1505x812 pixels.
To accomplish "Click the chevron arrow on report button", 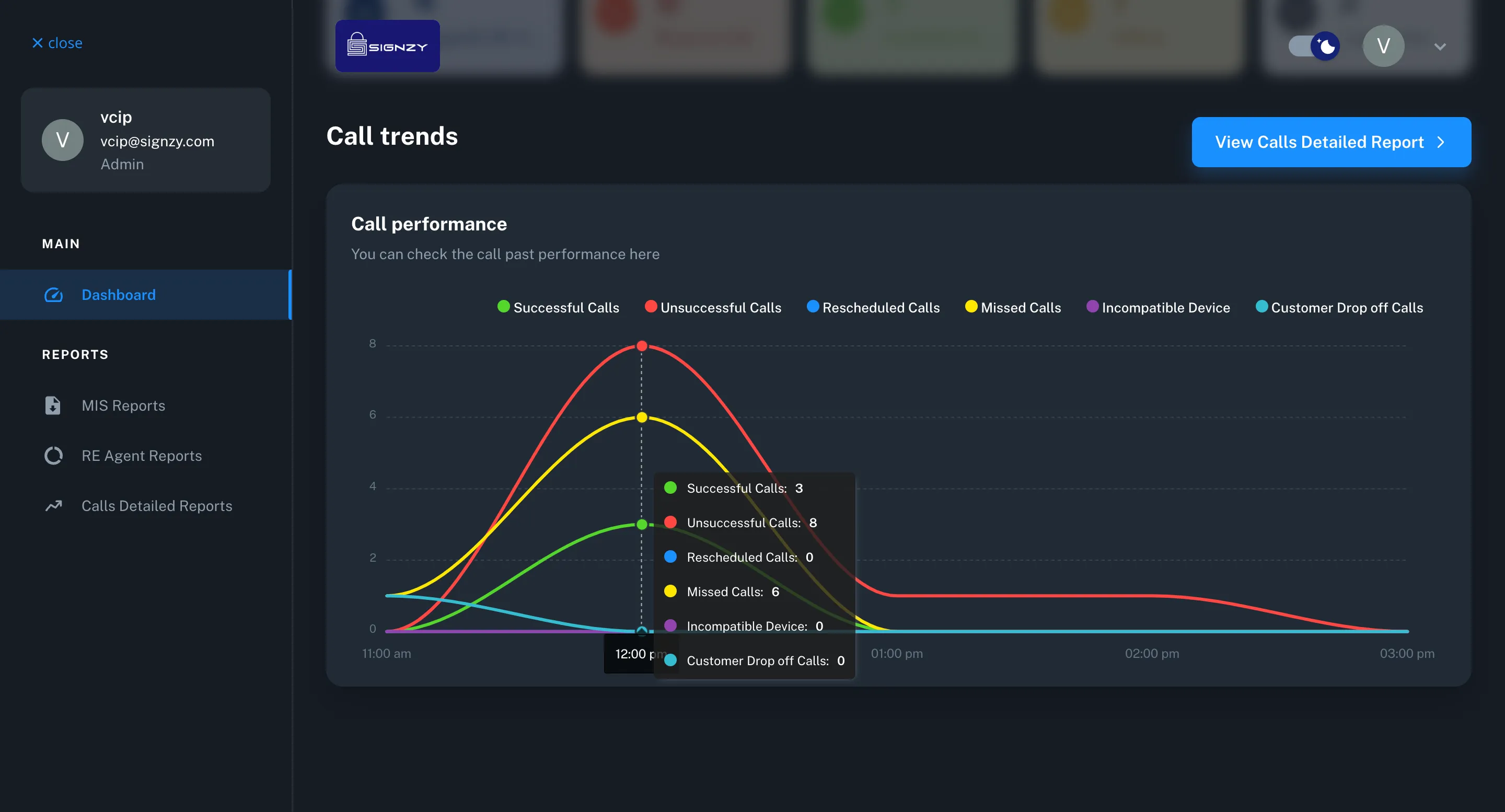I will (x=1441, y=143).
